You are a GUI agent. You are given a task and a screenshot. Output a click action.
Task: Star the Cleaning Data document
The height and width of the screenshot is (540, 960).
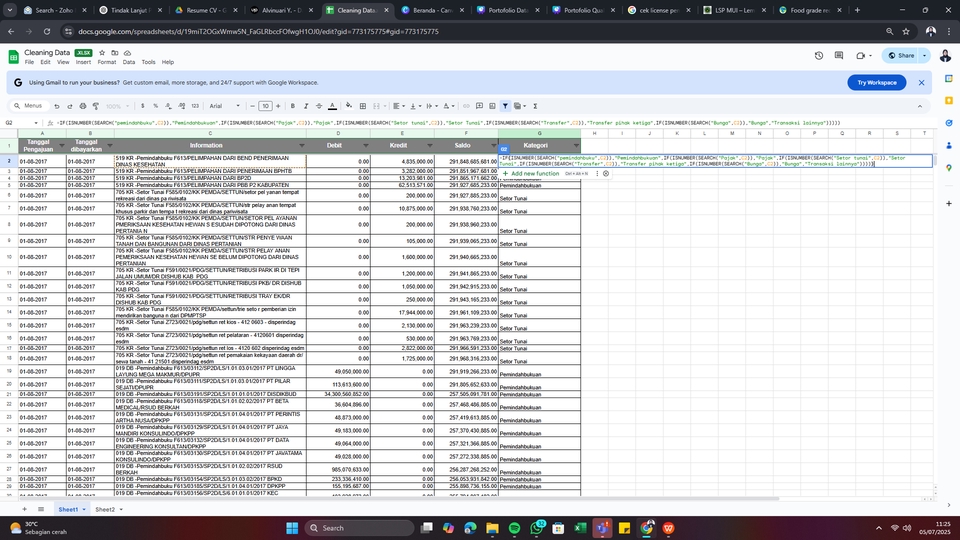104,52
